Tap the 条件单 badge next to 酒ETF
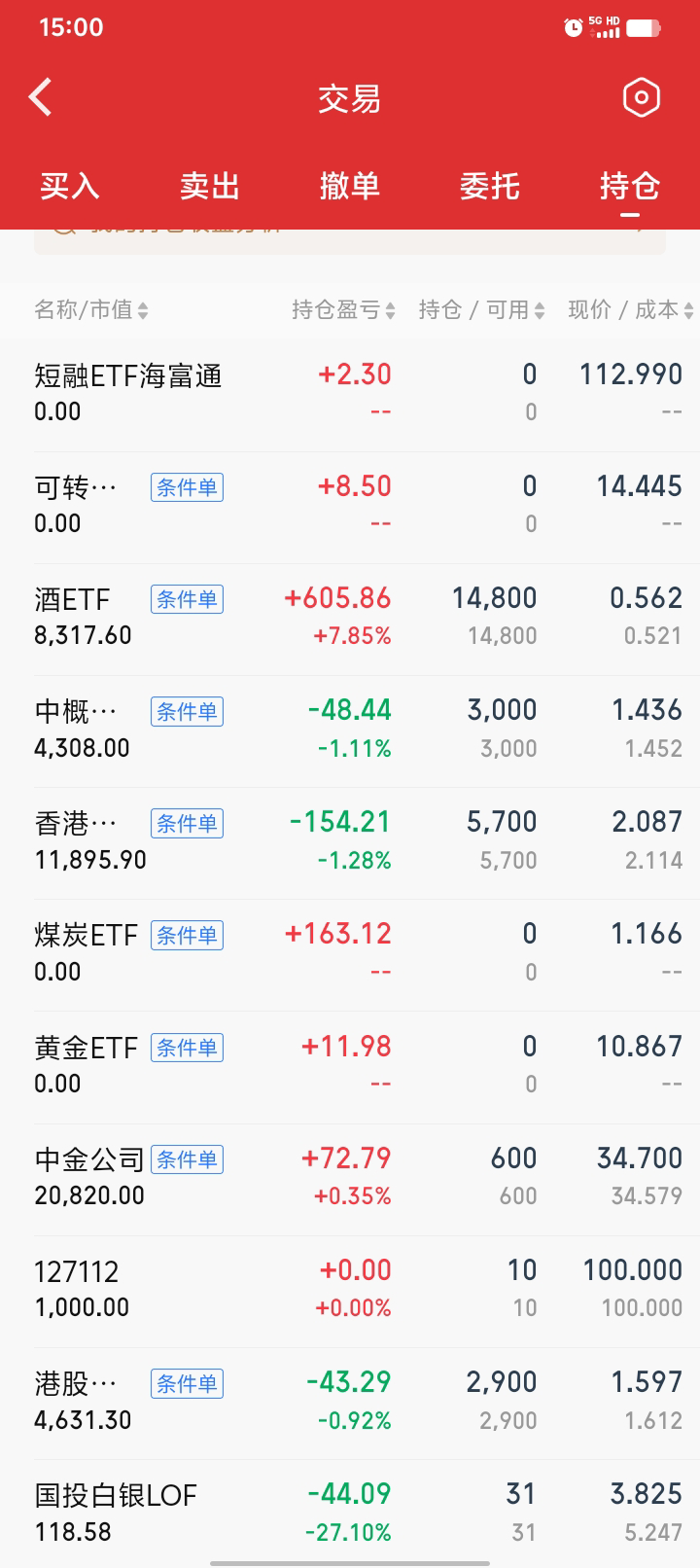The width and height of the screenshot is (700, 1568). [187, 599]
